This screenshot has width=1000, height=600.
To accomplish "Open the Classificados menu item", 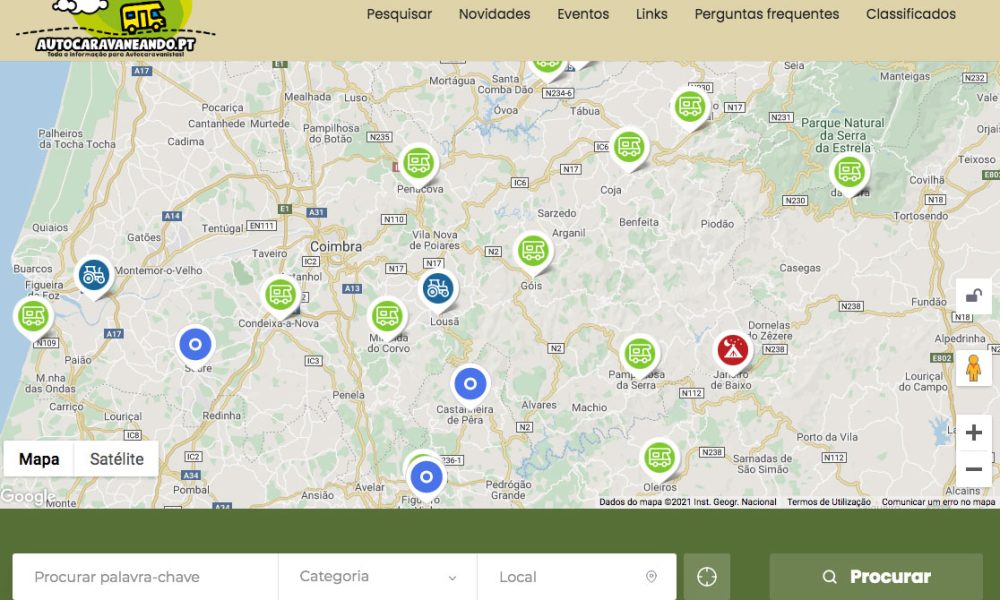I will 910,14.
